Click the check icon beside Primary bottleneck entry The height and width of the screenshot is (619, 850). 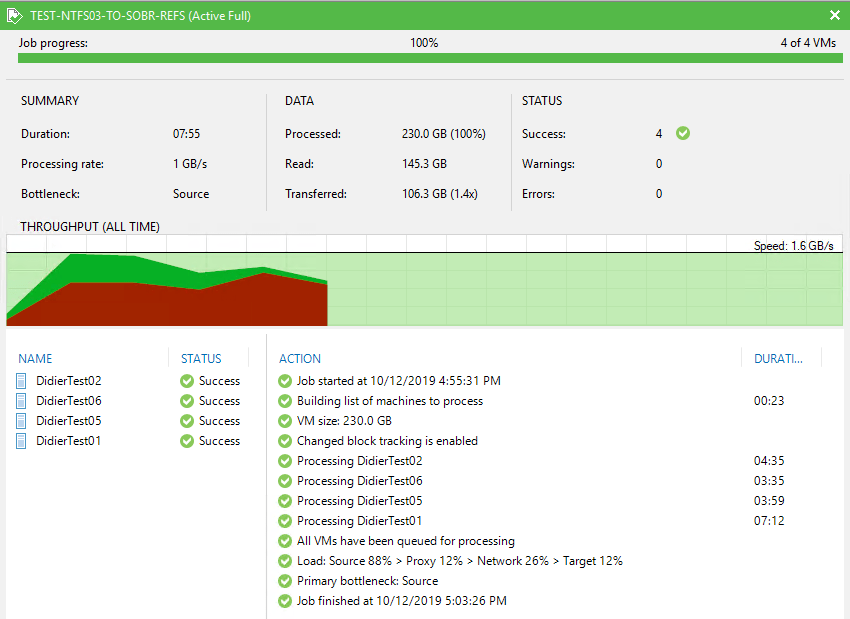coord(285,581)
